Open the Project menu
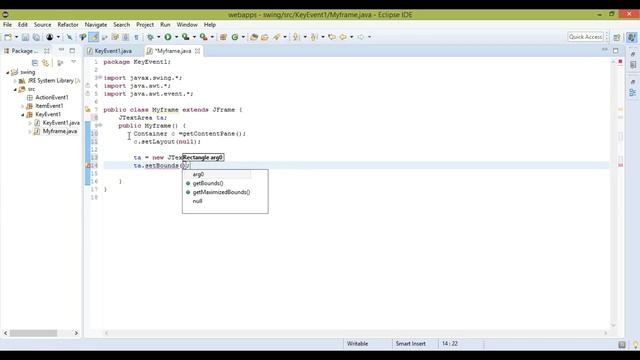 coord(145,25)
